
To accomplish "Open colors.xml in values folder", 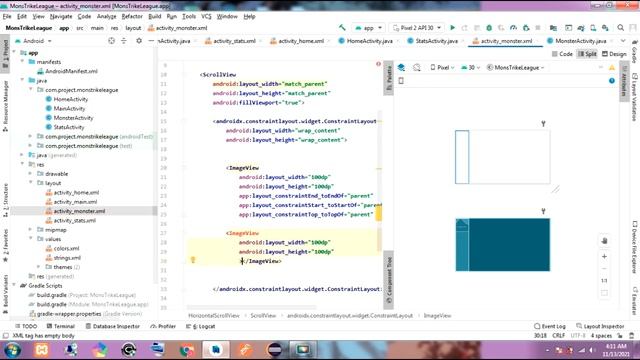I will [x=62, y=248].
